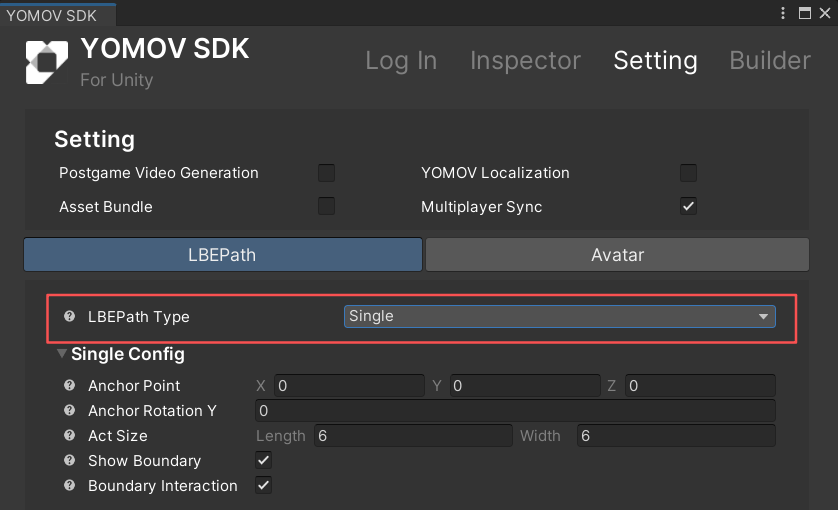
Task: Click the LBEPath Type label
Action: [139, 317]
